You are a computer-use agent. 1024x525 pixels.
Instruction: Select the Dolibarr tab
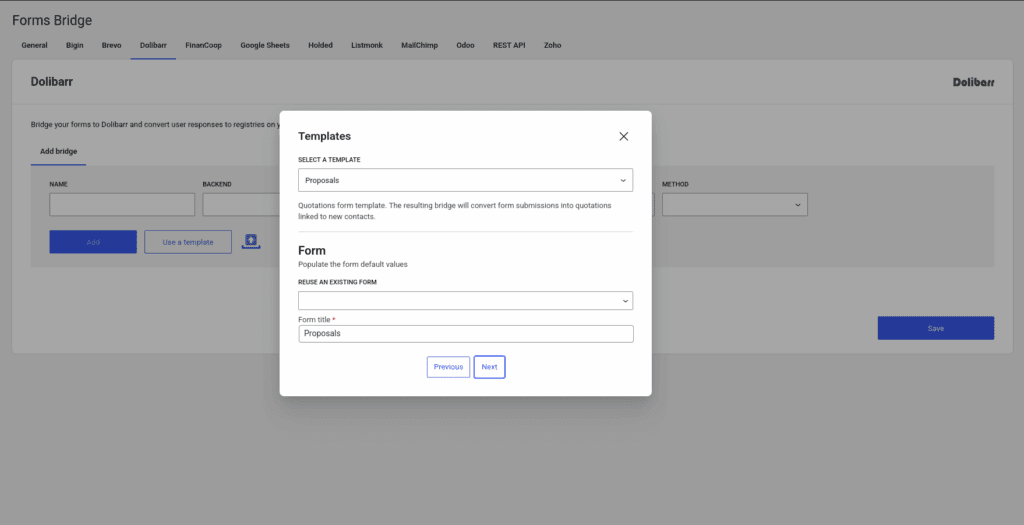tap(153, 45)
